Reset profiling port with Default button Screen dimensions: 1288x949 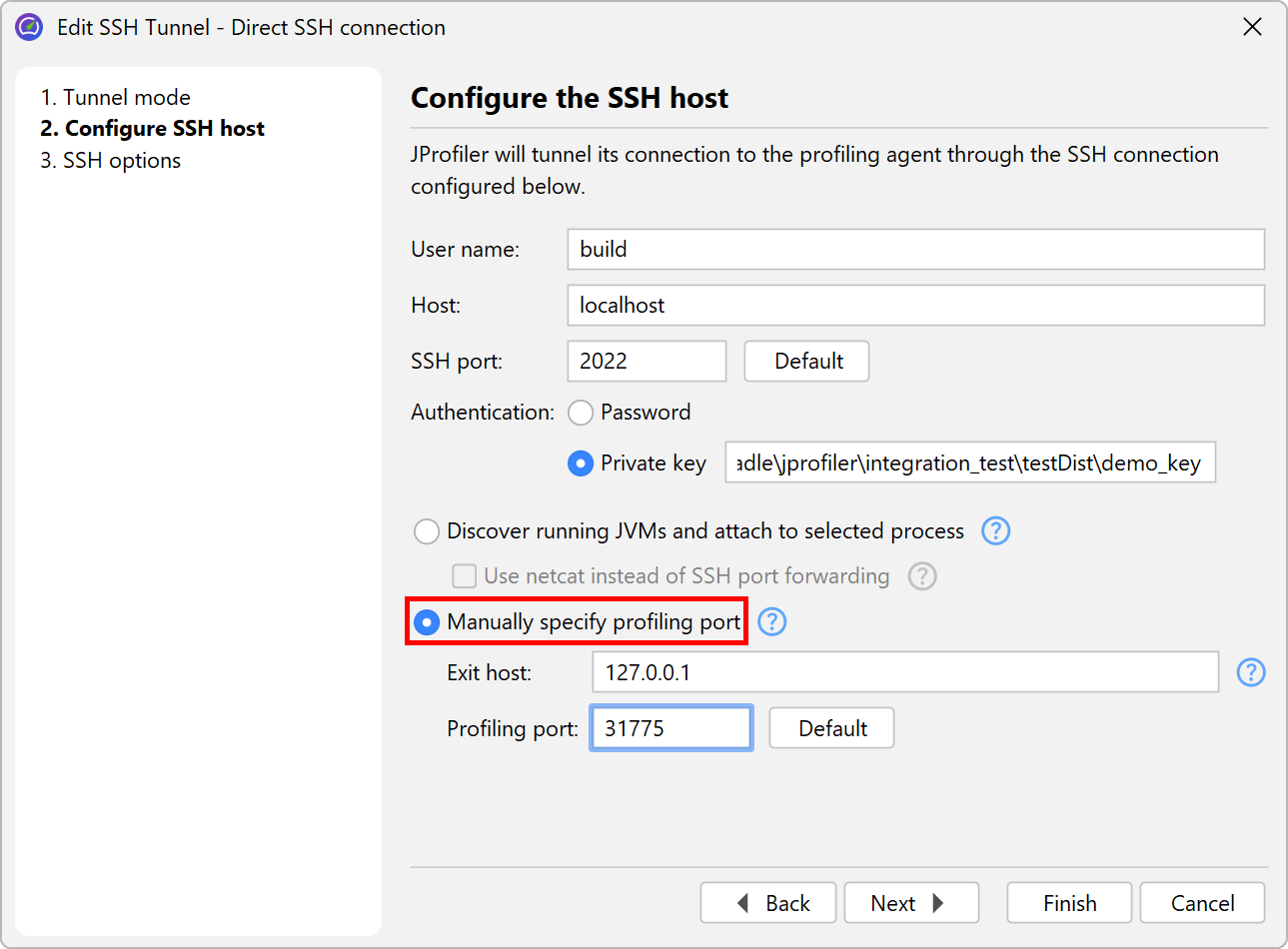click(x=831, y=729)
